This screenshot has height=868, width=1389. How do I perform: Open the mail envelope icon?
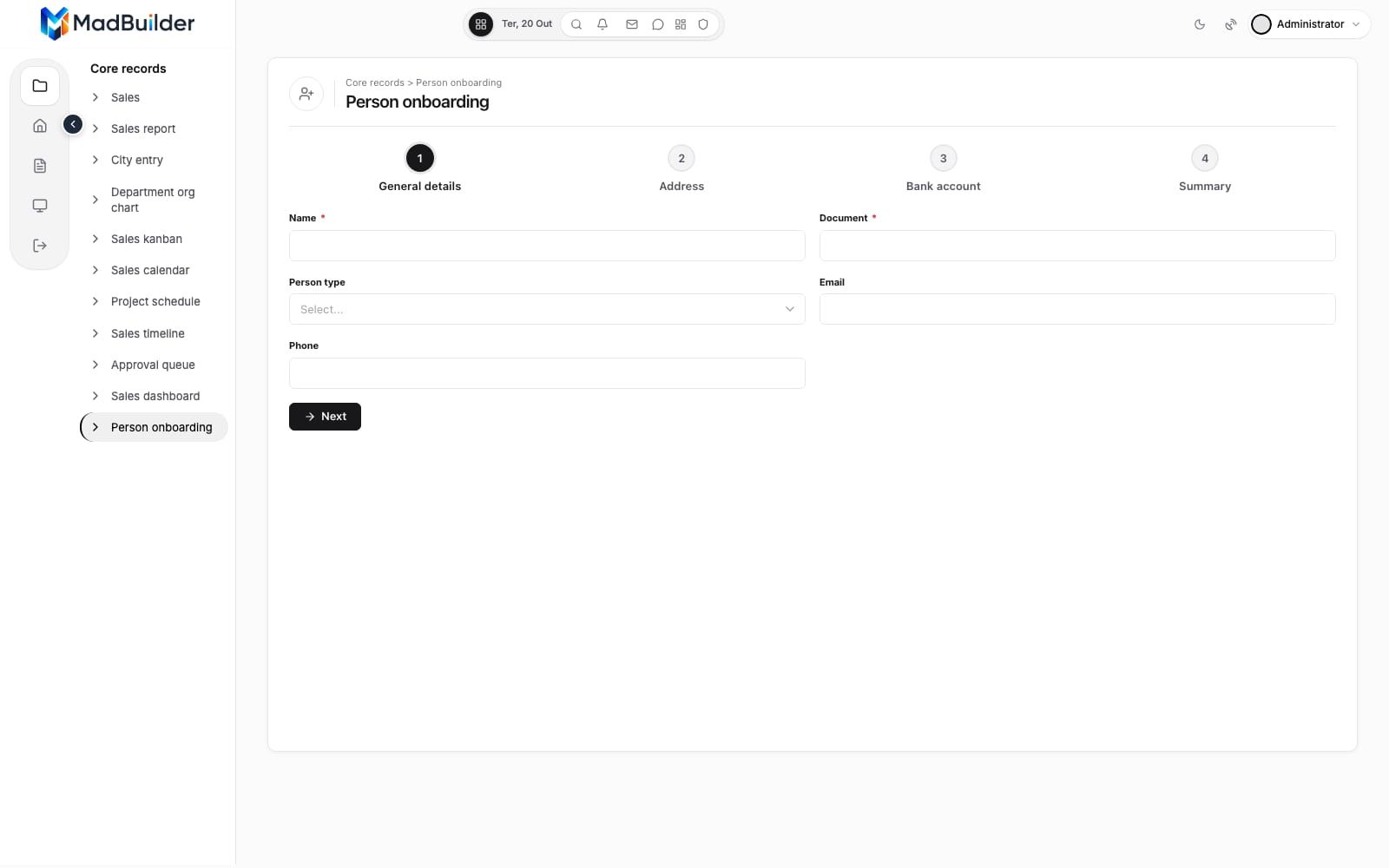[632, 24]
